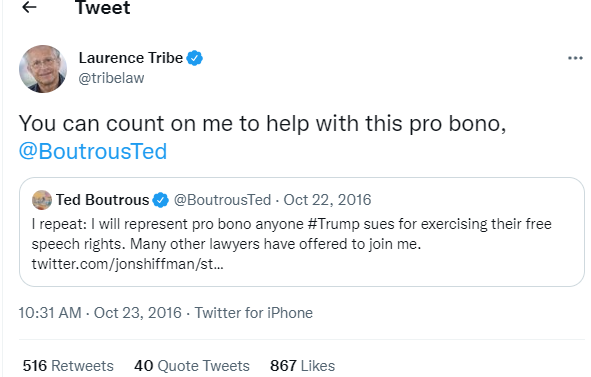This screenshot has height=377, width=591.
Task: Click the 10:31 AM · Oct 23, 2016 timestamp
Action: (x=100, y=313)
